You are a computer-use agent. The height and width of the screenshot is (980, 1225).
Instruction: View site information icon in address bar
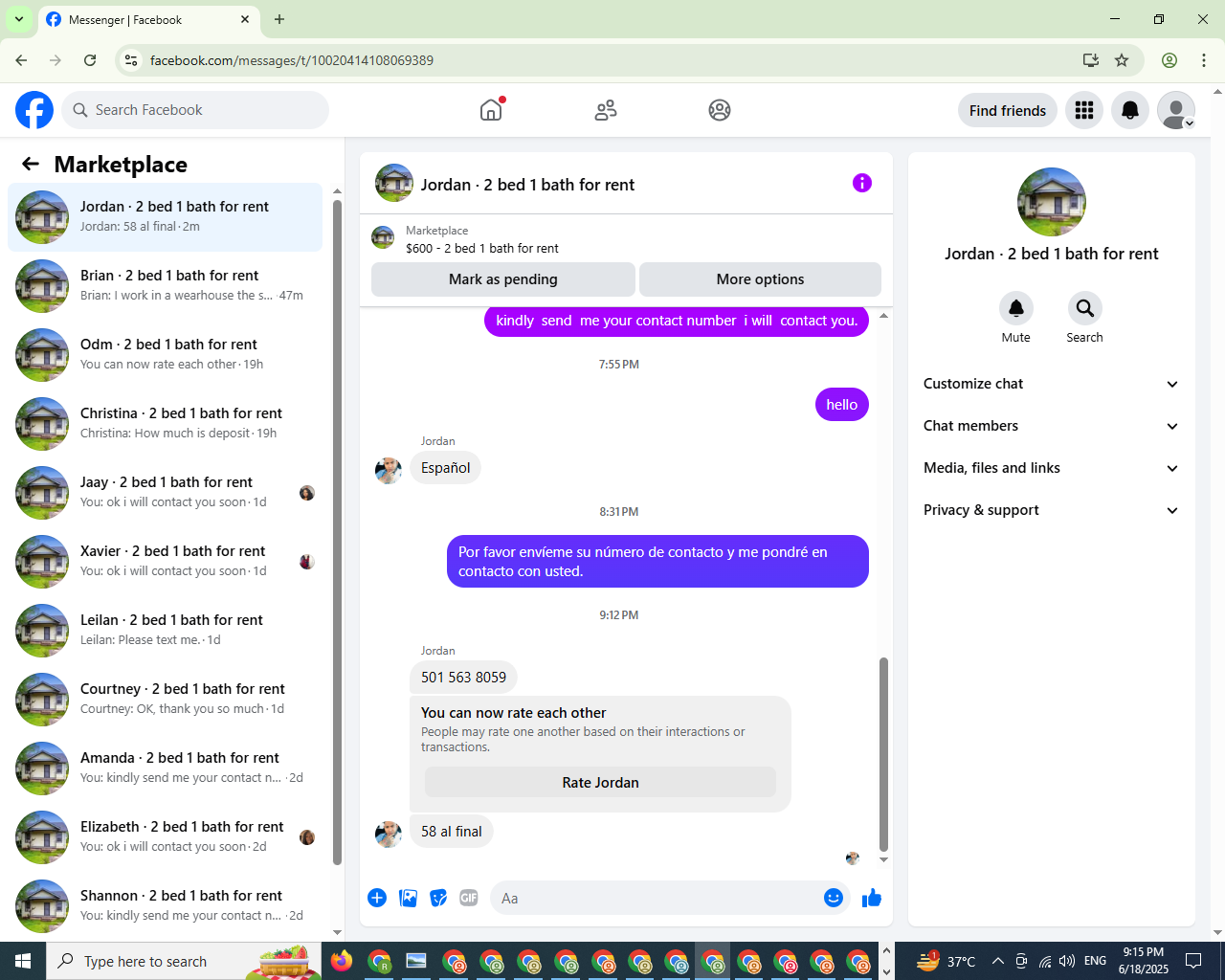132,60
